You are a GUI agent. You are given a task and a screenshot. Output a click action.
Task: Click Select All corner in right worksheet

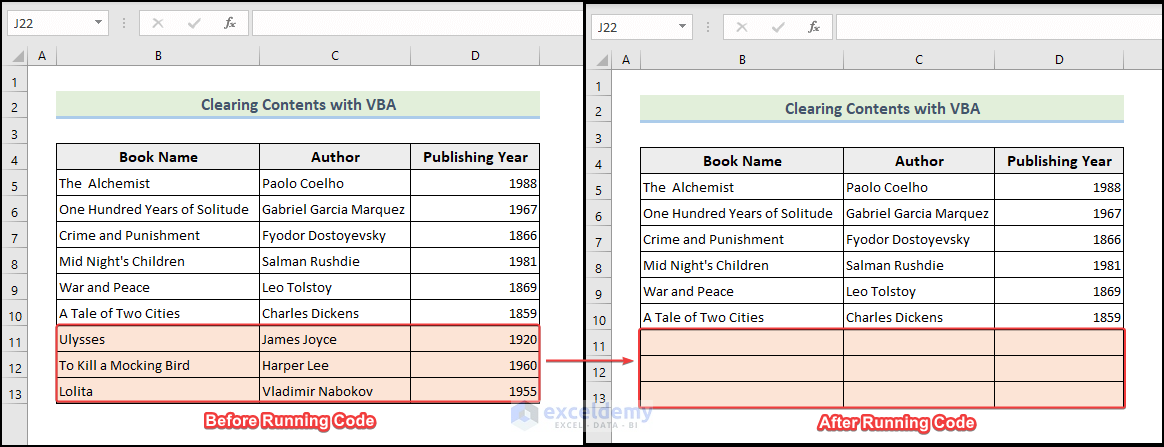pyautogui.click(x=601, y=60)
